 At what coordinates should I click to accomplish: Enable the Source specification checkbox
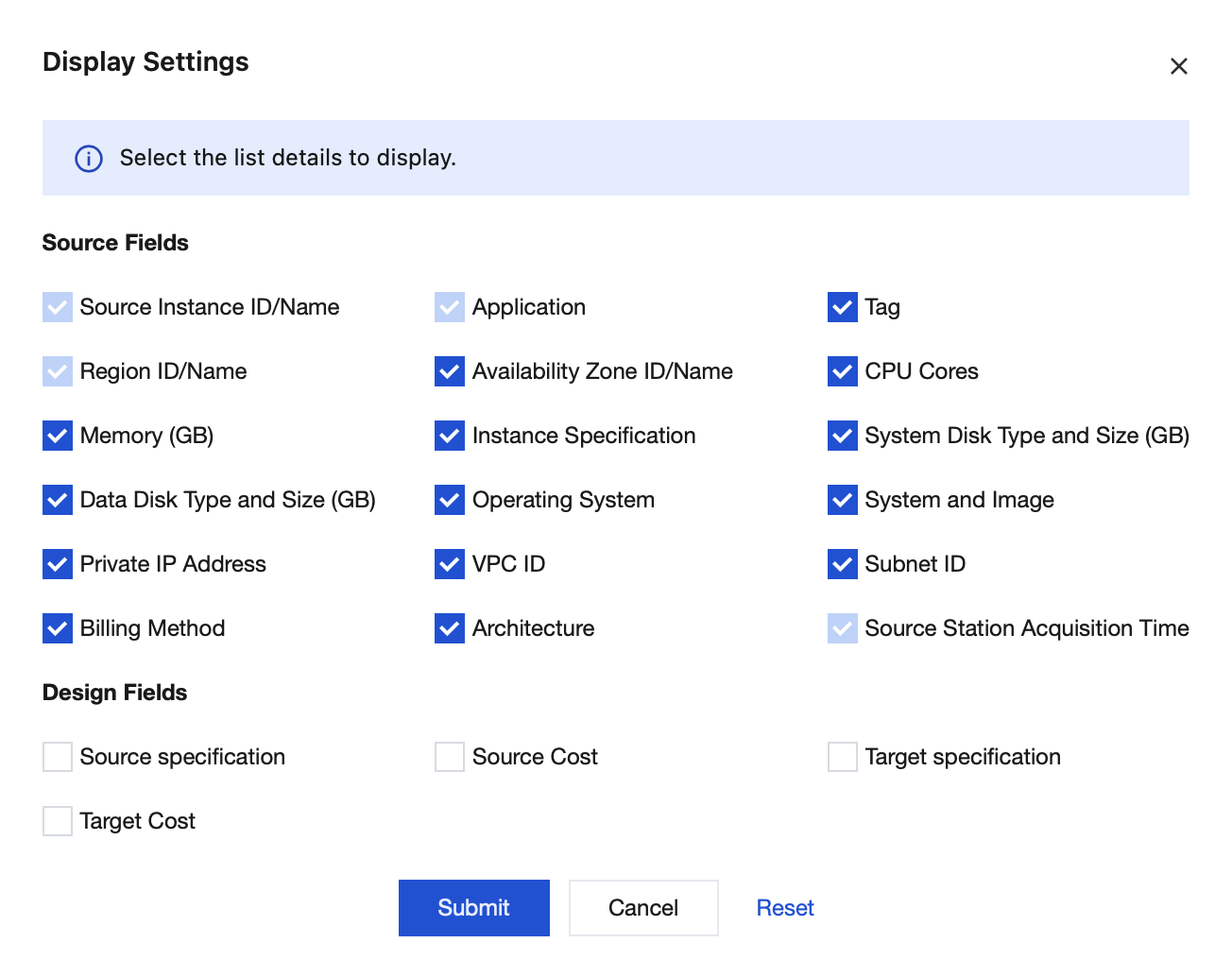click(58, 757)
